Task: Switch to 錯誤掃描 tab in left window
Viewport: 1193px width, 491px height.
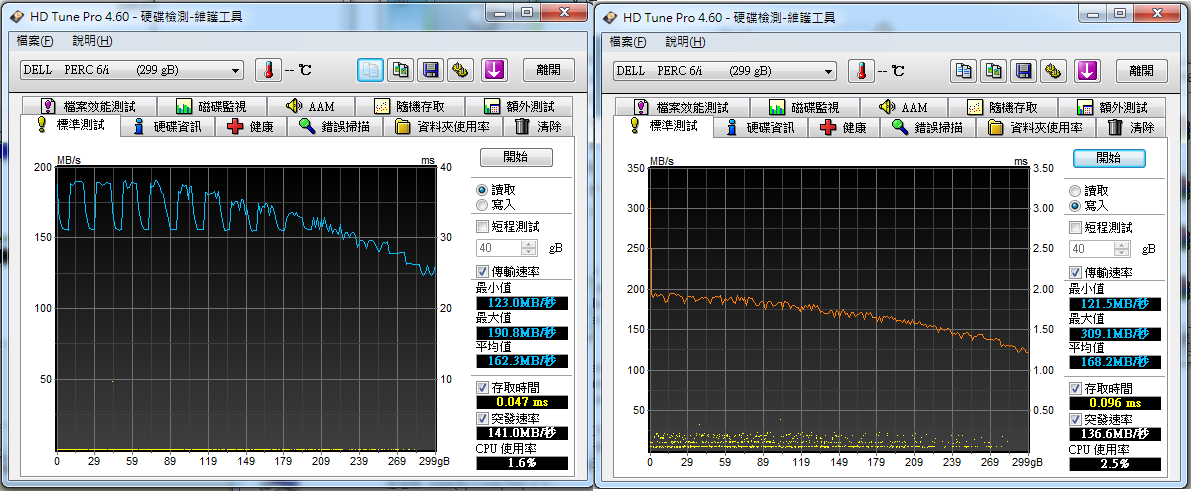Action: 335,126
